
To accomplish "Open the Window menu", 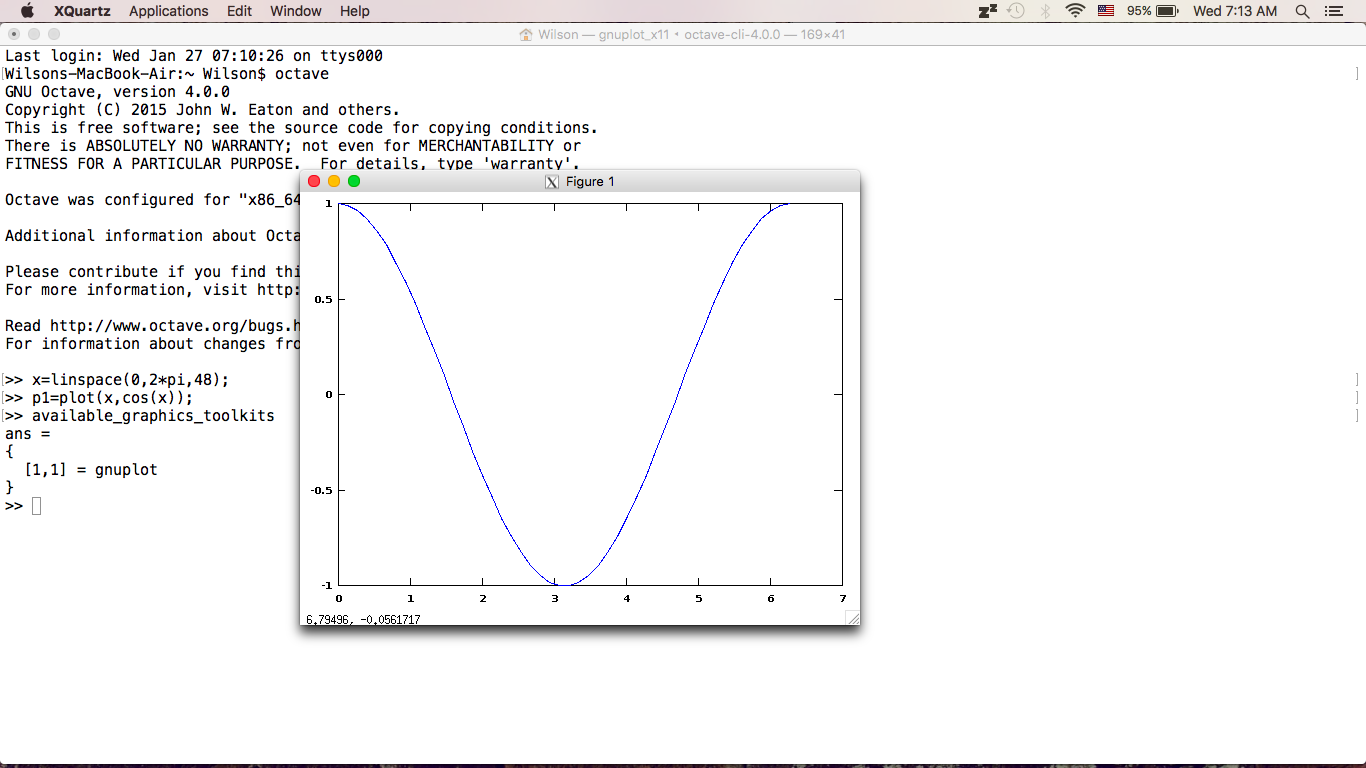I will click(x=296, y=11).
